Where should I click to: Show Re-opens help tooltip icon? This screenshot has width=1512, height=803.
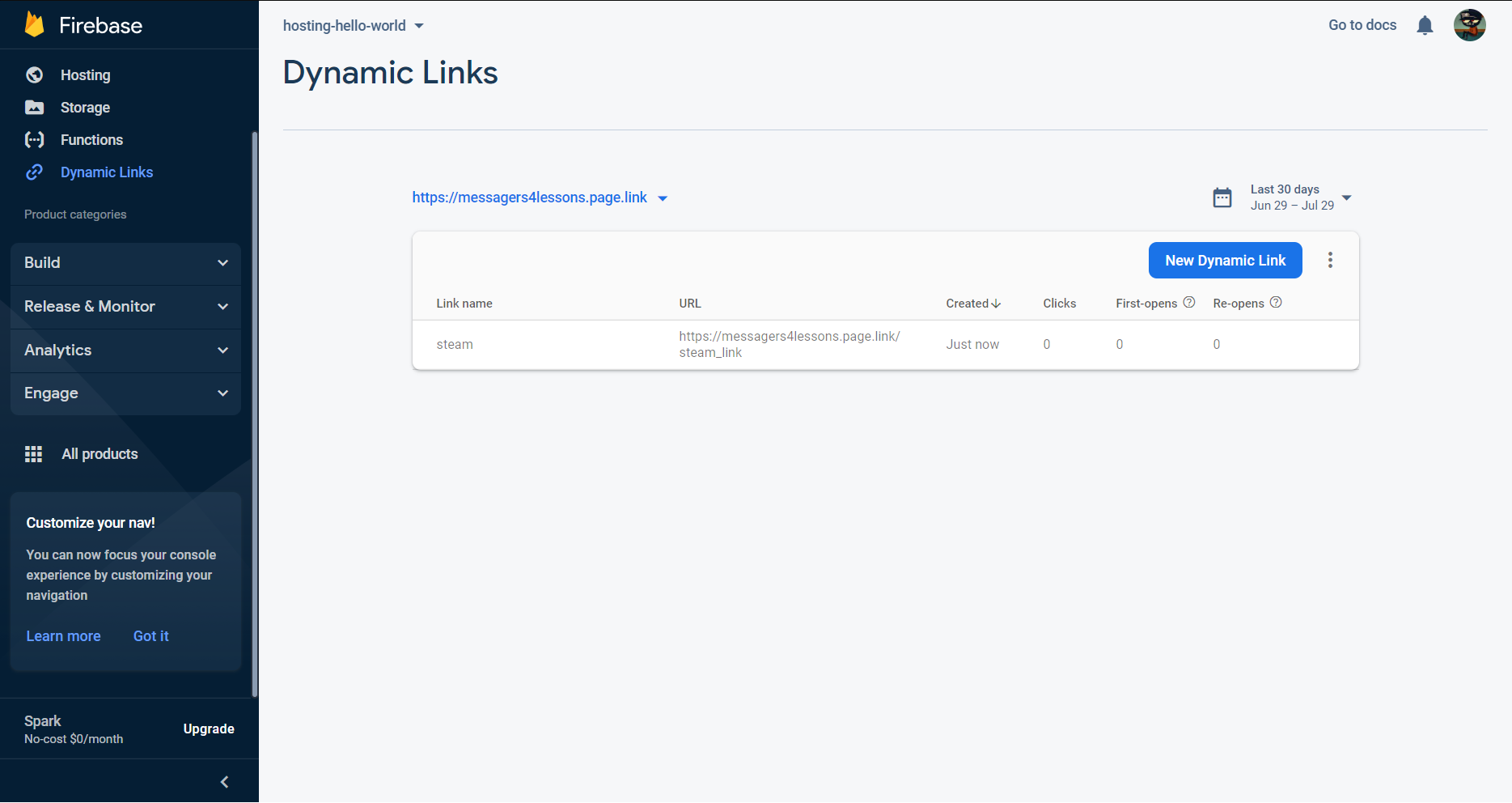tap(1276, 303)
